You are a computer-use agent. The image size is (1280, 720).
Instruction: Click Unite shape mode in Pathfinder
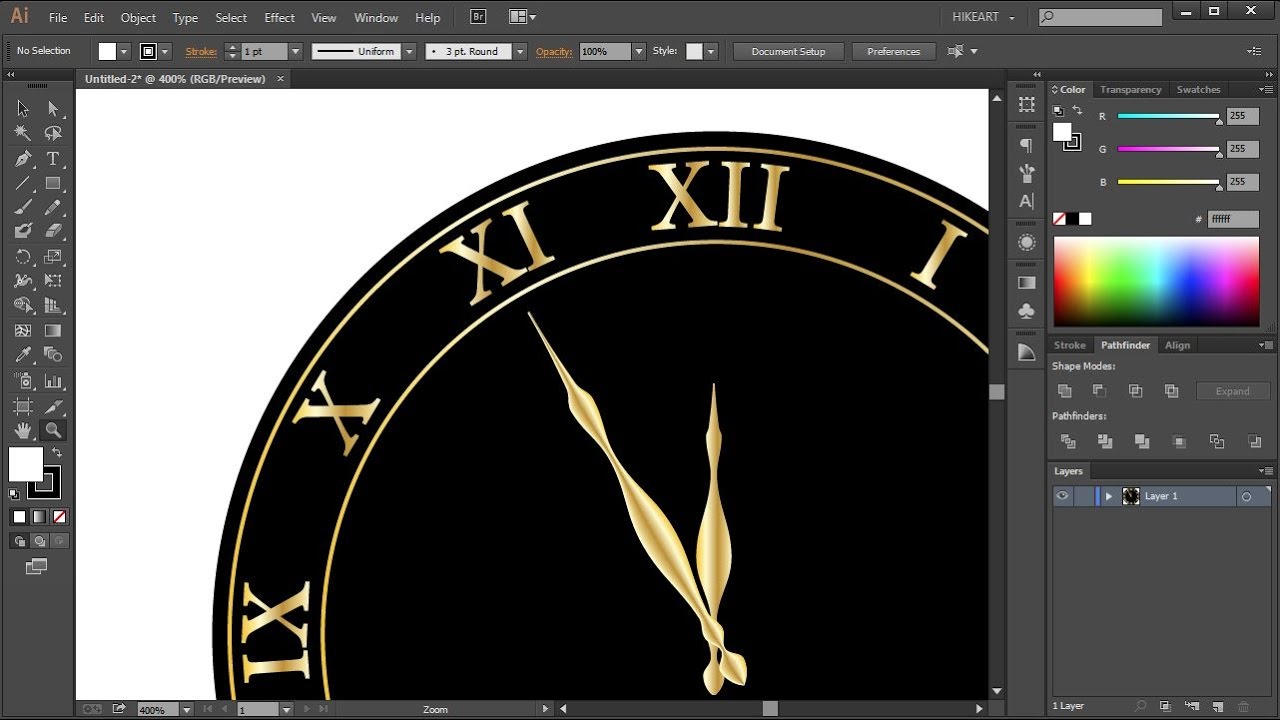[1064, 391]
